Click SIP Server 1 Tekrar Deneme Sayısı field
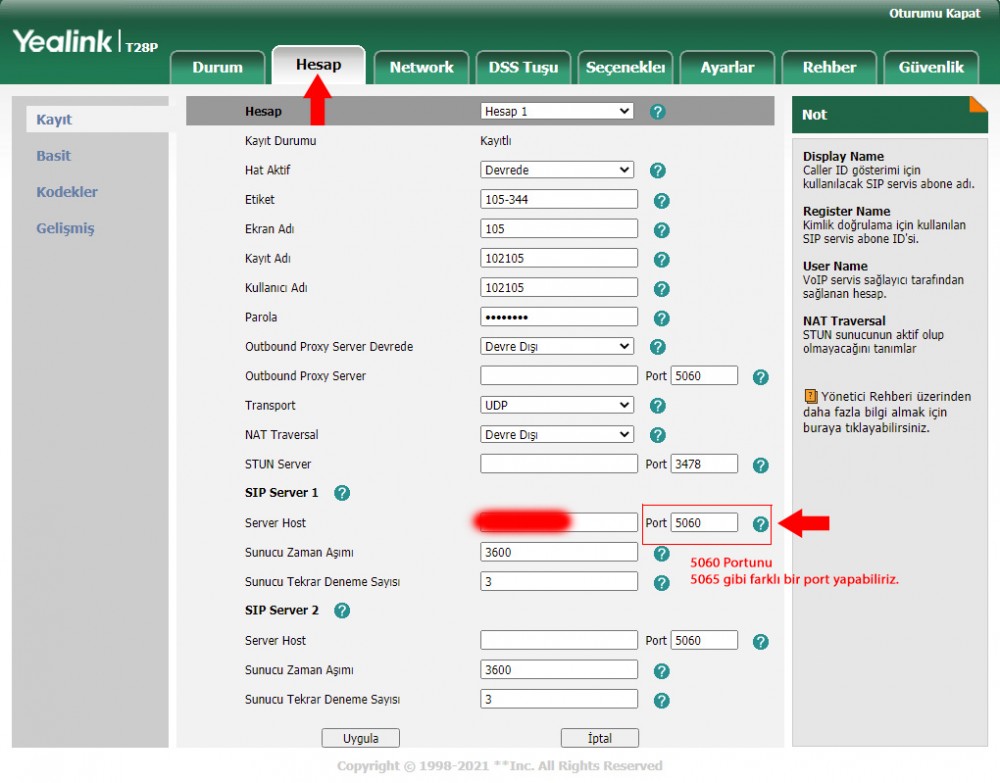Viewport: 1000px width, 783px height. click(x=559, y=582)
